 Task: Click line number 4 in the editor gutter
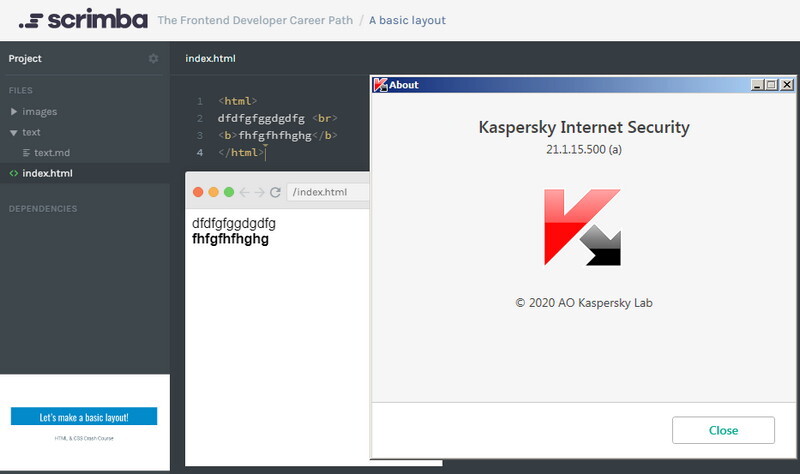tap(199, 153)
